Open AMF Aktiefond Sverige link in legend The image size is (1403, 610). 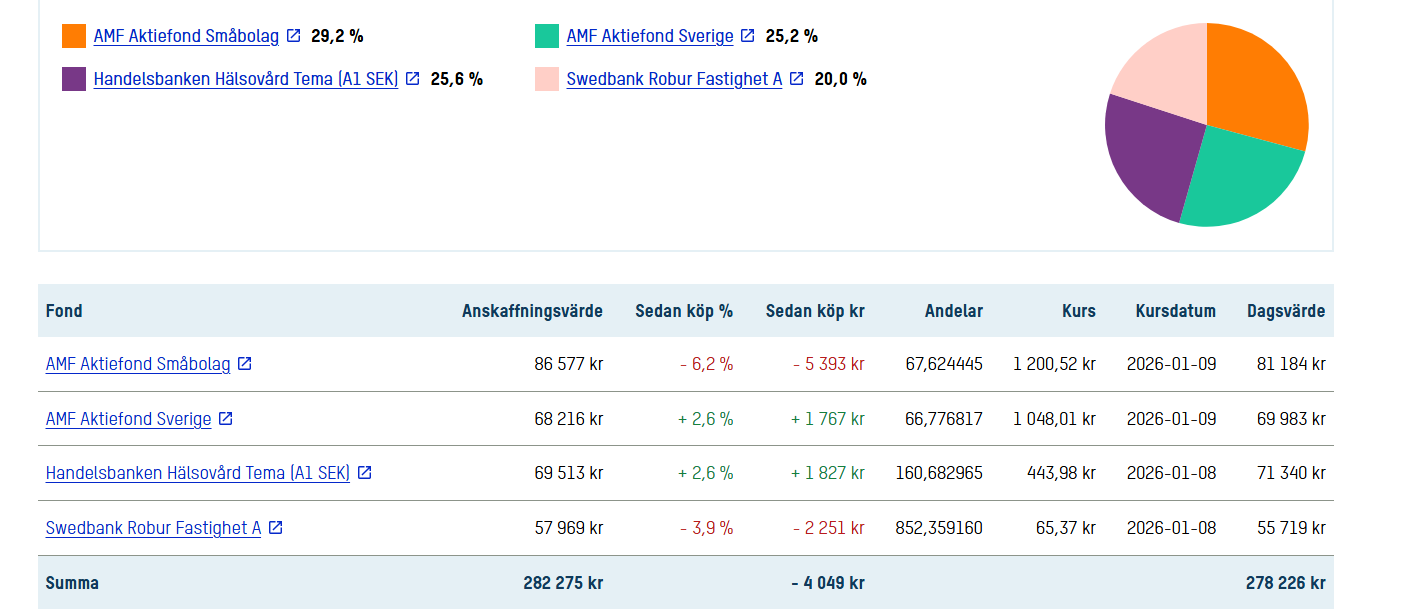pos(650,36)
